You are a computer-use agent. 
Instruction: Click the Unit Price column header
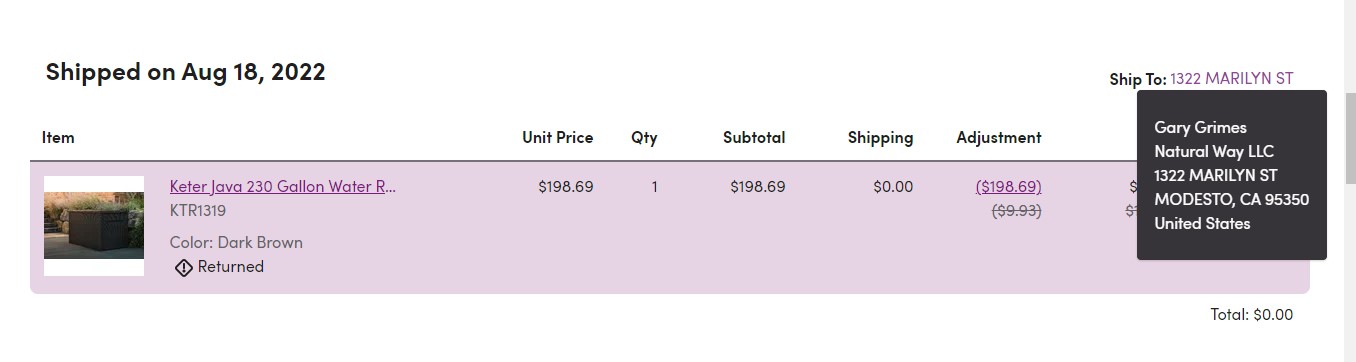coord(557,137)
